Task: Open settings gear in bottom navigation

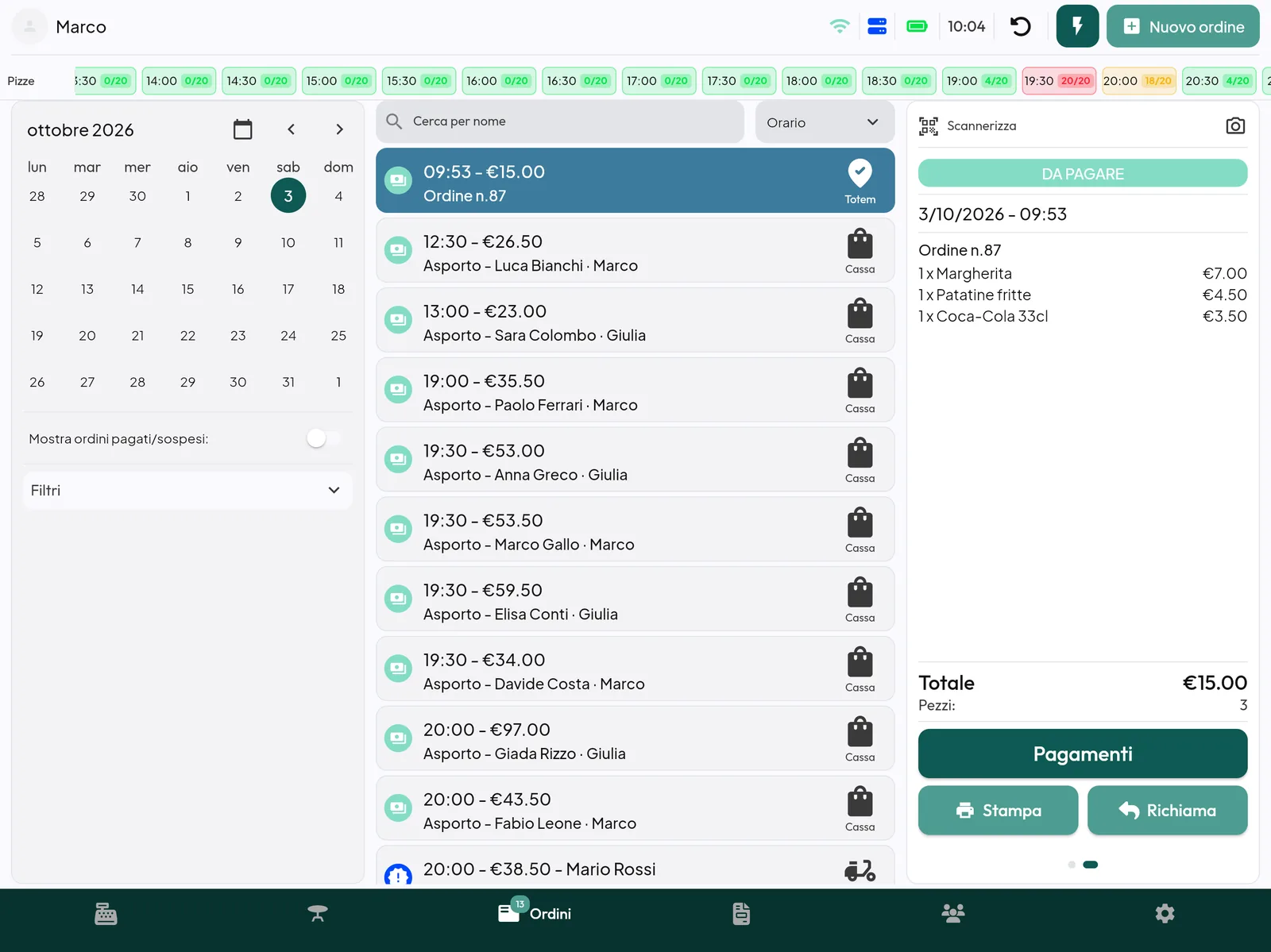Action: 1165,914
